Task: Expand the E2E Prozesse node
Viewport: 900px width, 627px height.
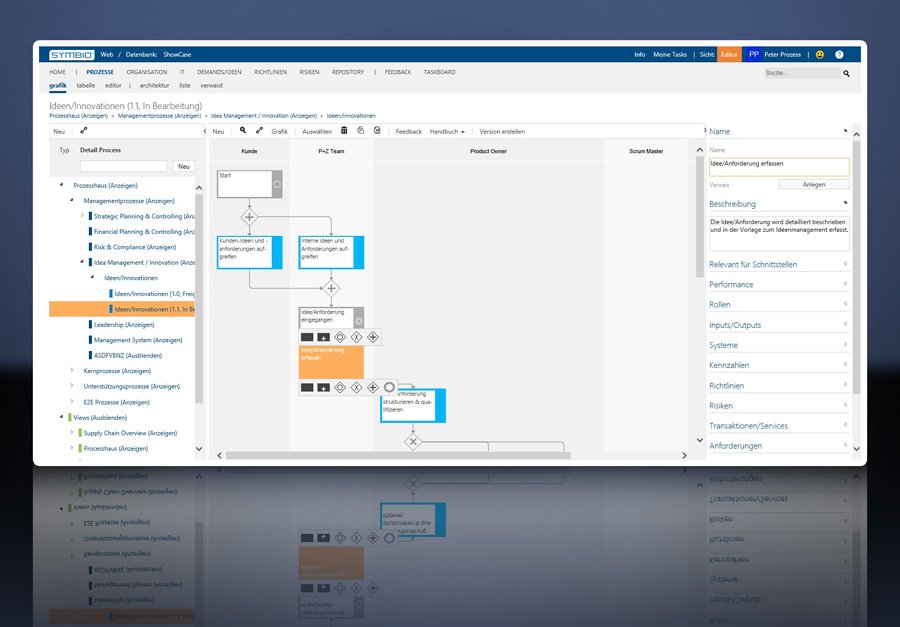Action: pos(72,401)
